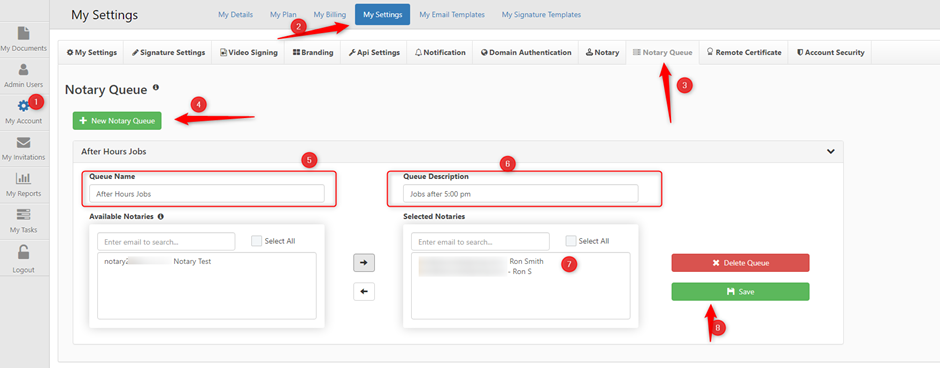Click the green Save button
Viewport: 940px width, 368px height.
tap(740, 292)
